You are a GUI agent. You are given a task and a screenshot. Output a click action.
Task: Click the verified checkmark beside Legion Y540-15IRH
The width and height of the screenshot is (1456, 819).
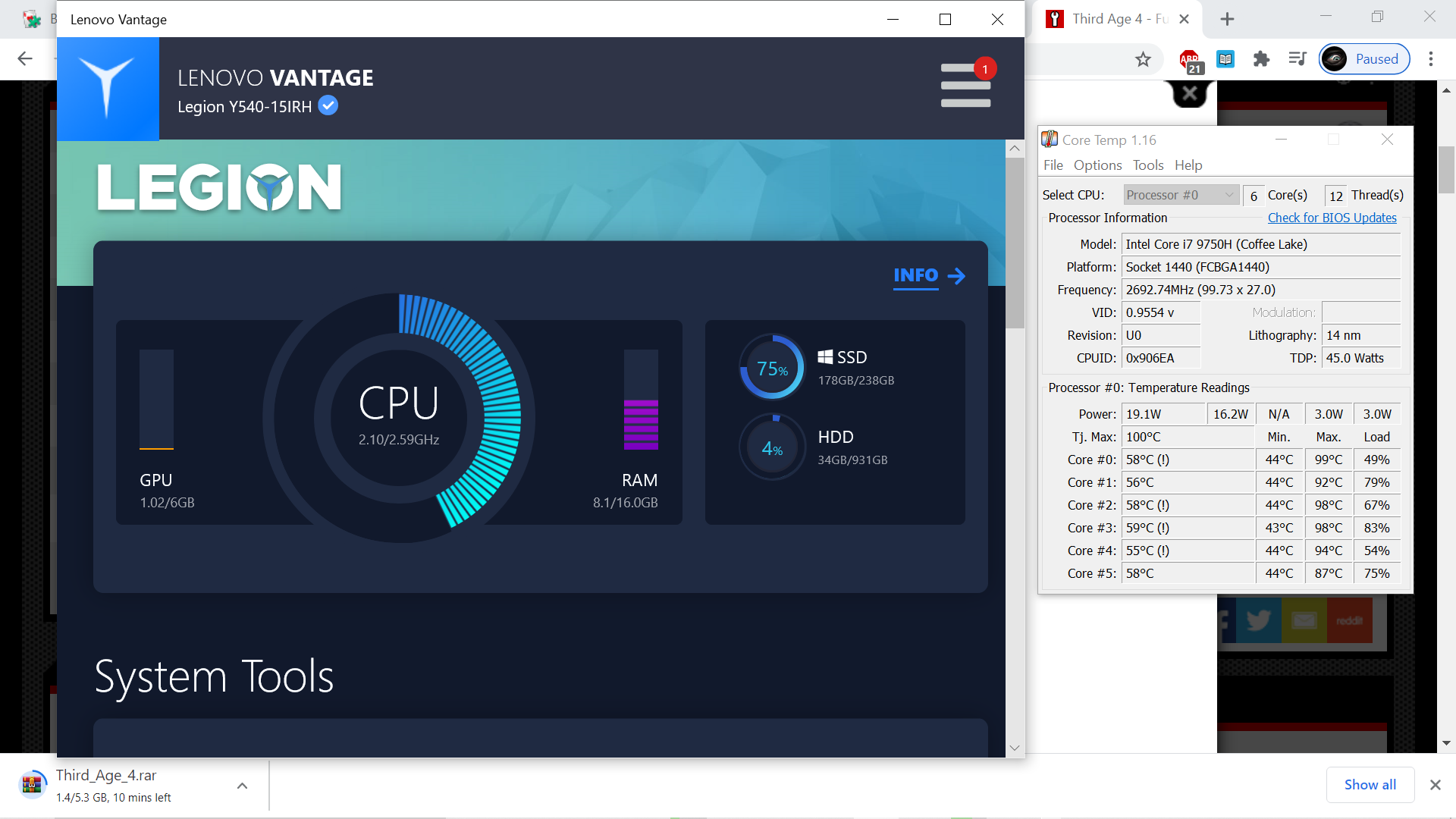[x=328, y=106]
